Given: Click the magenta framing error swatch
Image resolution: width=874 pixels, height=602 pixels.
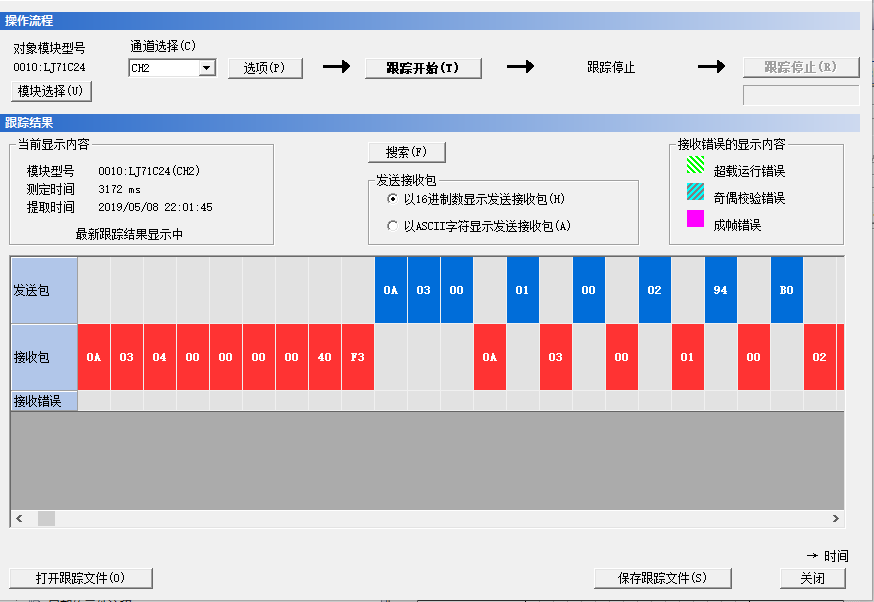Looking at the screenshot, I should (x=694, y=224).
